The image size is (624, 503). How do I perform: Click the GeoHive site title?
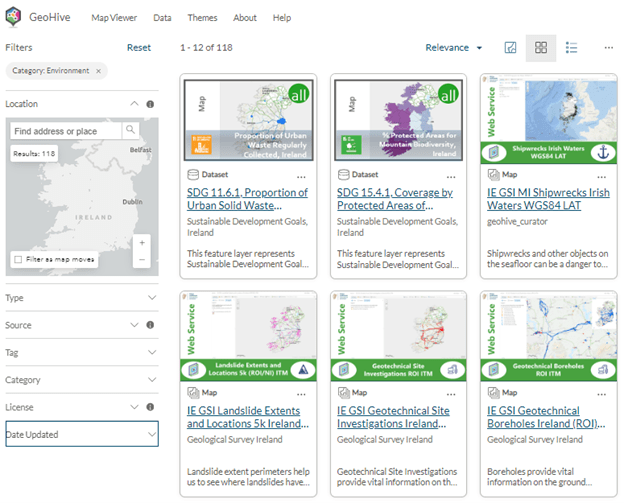click(x=50, y=17)
